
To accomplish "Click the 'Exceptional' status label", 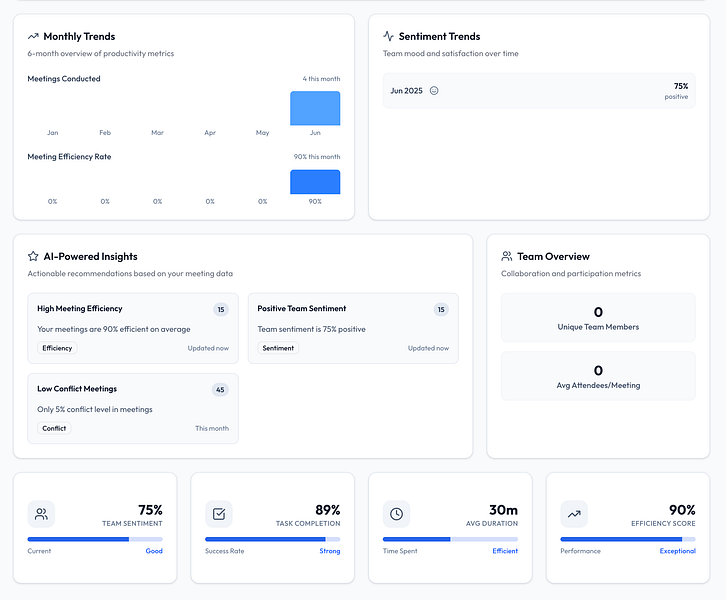I will 678,551.
